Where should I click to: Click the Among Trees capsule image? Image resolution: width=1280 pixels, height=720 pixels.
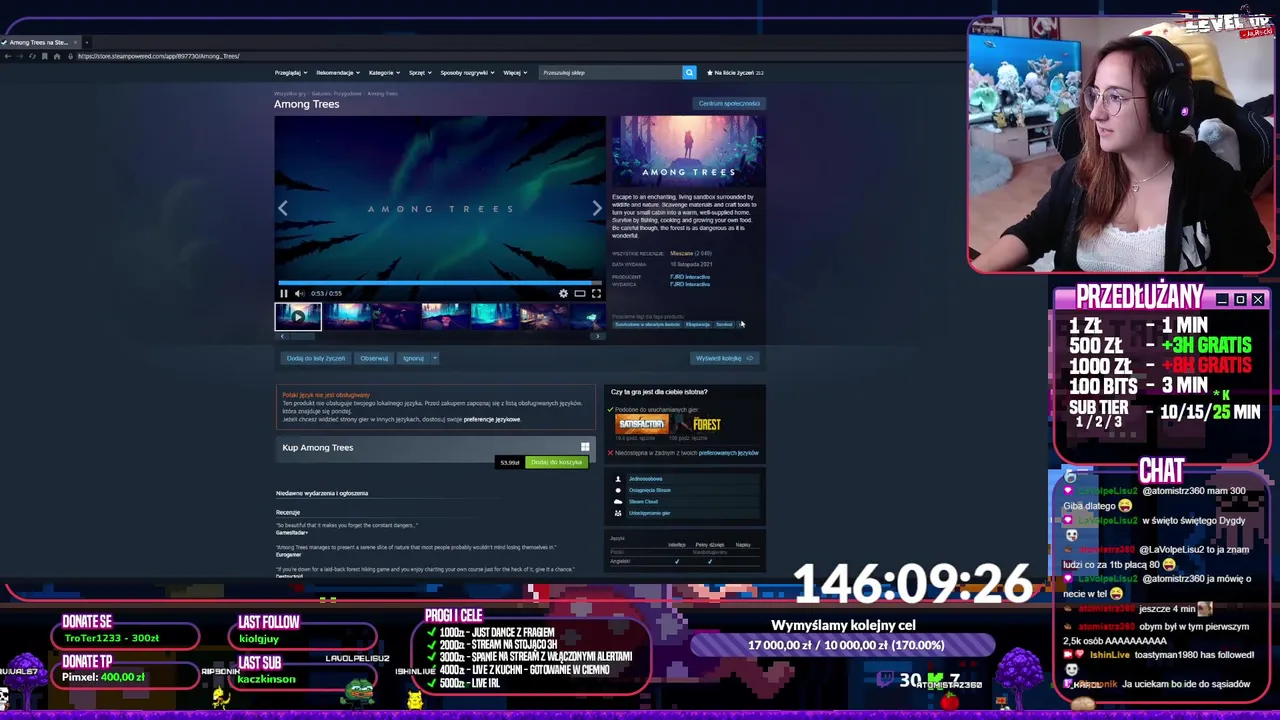688,152
